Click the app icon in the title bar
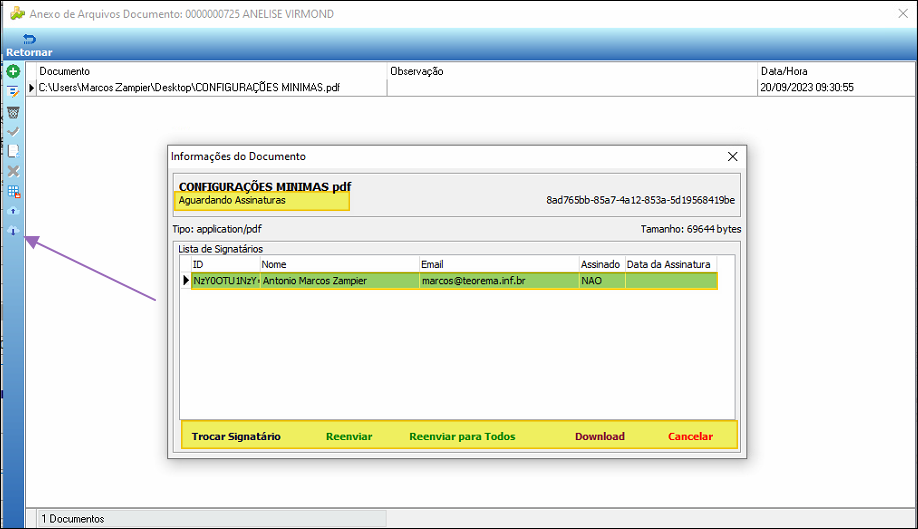918x529 pixels. point(17,13)
